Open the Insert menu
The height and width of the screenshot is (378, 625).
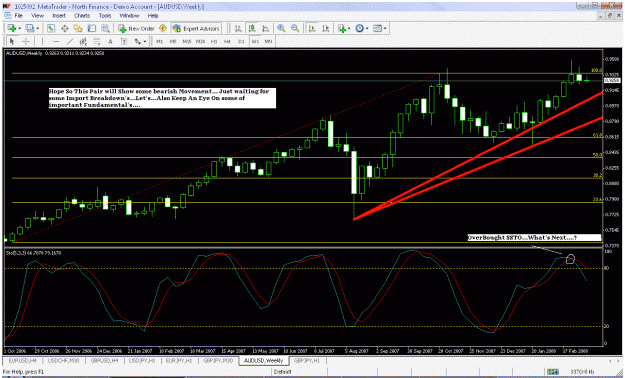59,16
